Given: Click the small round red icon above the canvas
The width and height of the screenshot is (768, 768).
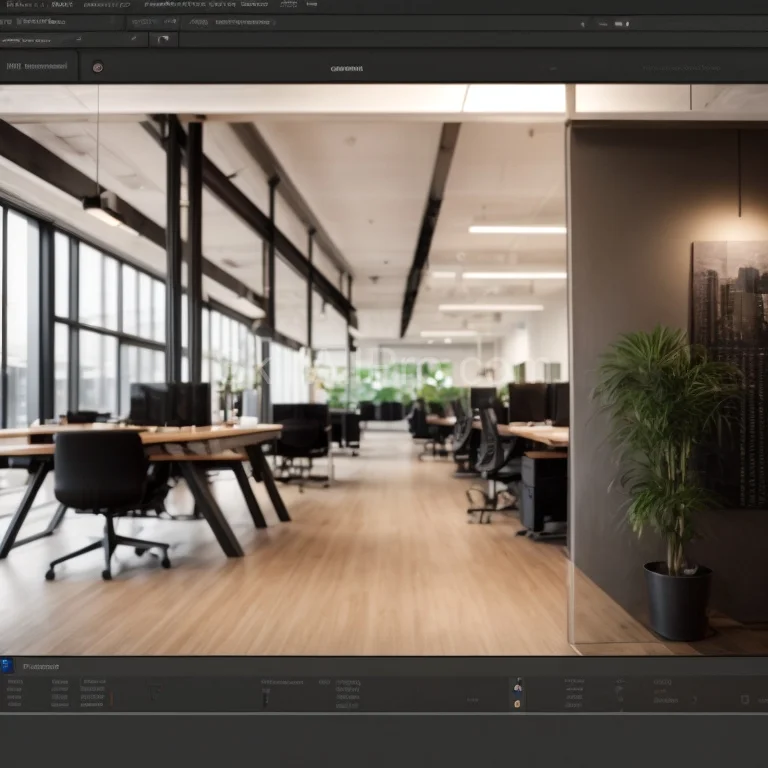Looking at the screenshot, I should tap(97, 67).
